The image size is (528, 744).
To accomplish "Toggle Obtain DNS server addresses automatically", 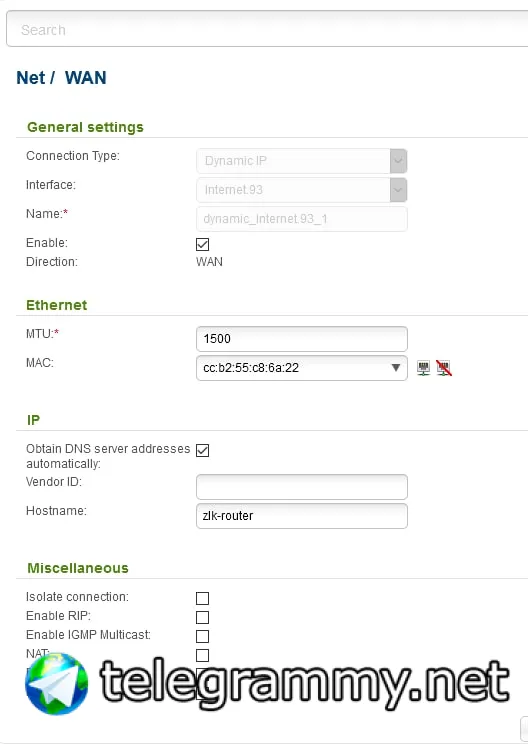I will pos(203,450).
